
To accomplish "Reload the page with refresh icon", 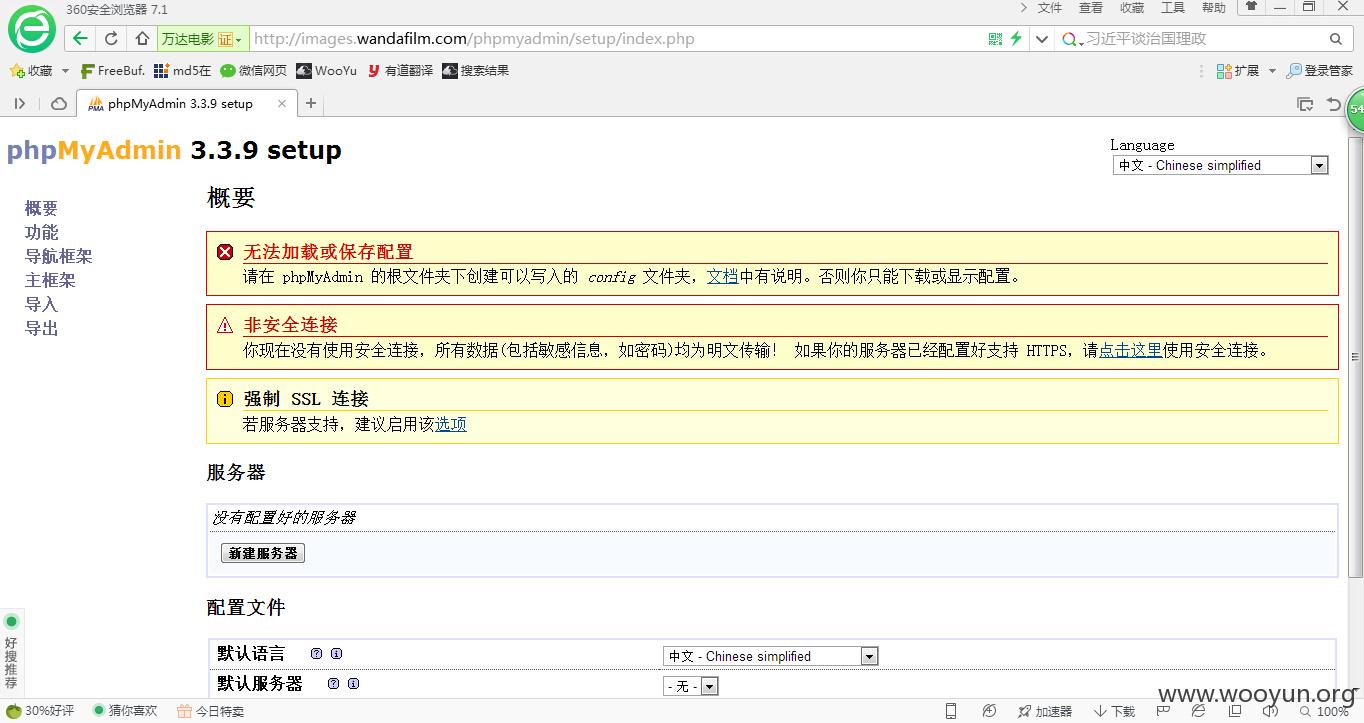I will click(111, 39).
